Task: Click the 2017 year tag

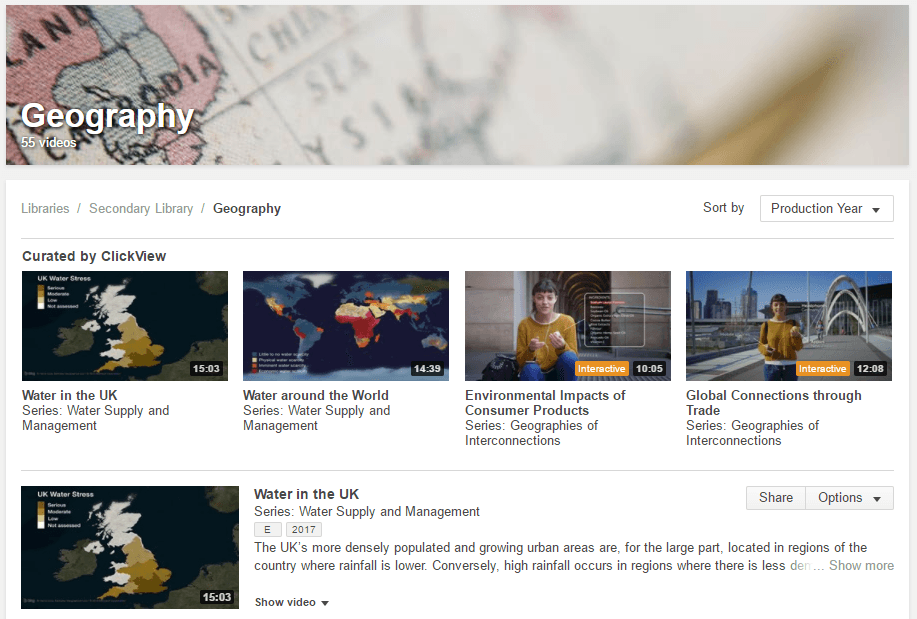Action: pyautogui.click(x=304, y=530)
